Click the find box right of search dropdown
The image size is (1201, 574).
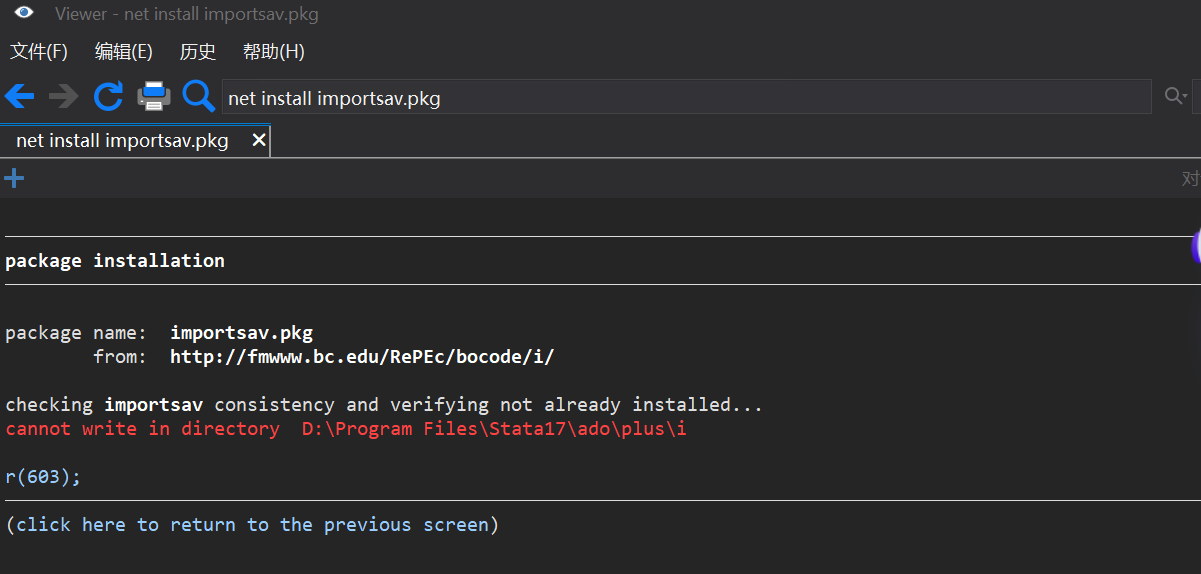(x=1196, y=96)
